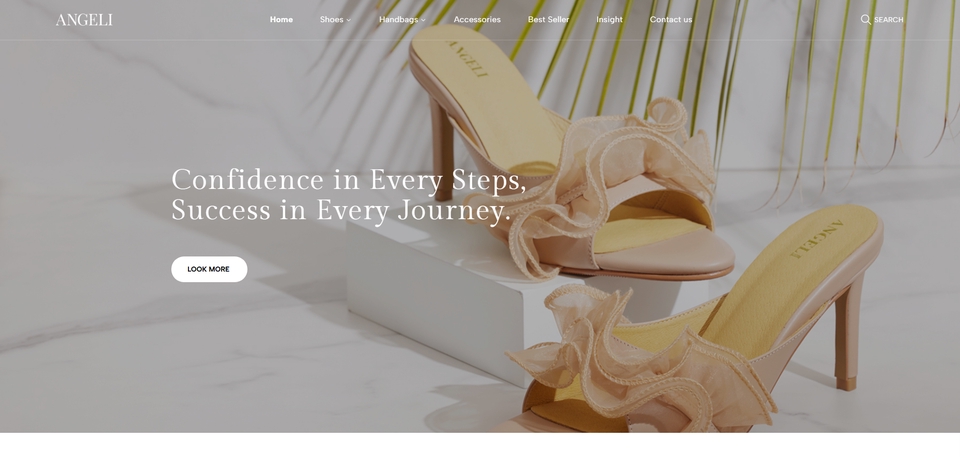960x457 pixels.
Task: Navigate to Best Seller
Action: coord(549,20)
